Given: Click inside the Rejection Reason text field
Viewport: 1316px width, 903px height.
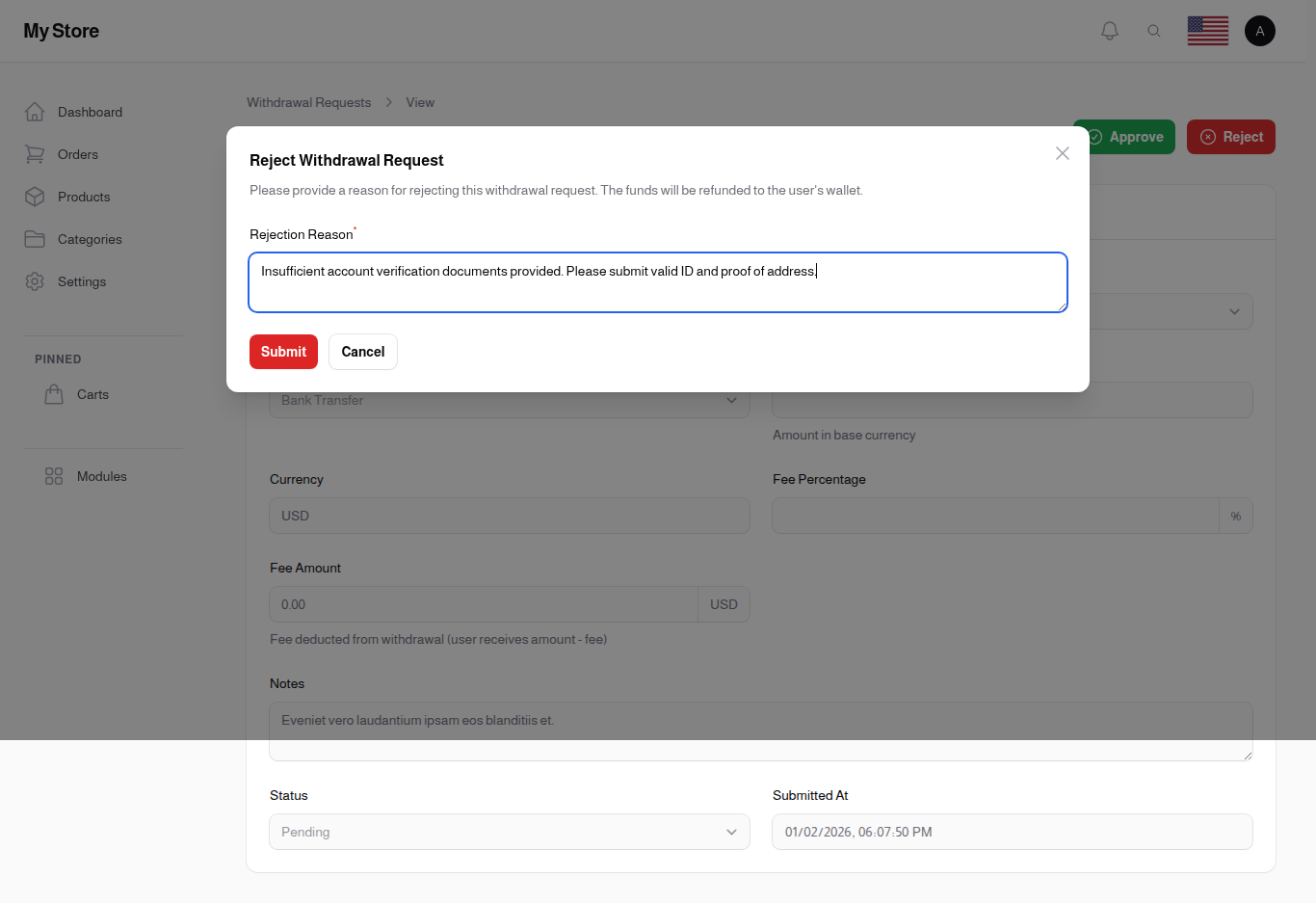Looking at the screenshot, I should [658, 281].
